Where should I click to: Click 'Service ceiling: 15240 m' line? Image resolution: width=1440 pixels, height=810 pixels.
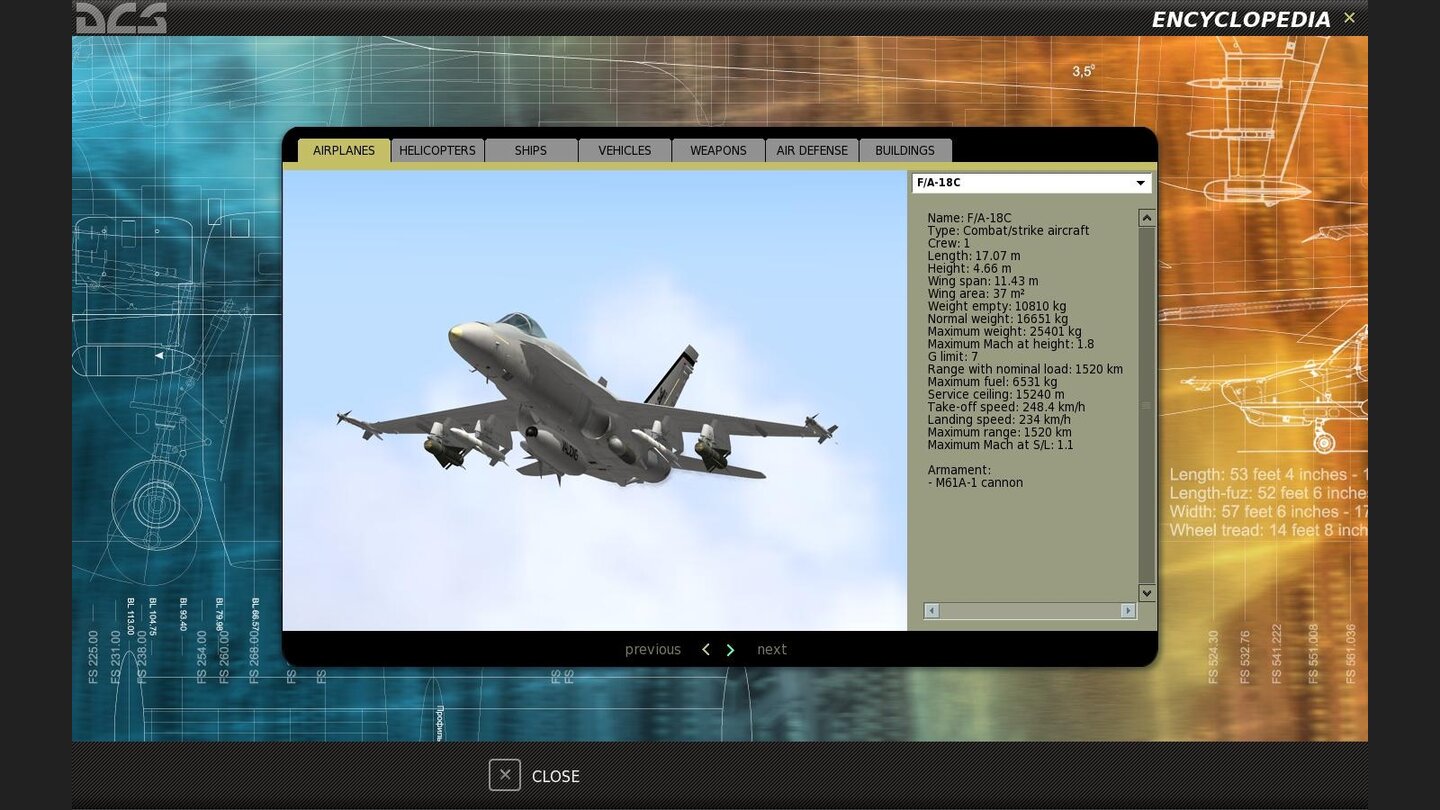996,395
